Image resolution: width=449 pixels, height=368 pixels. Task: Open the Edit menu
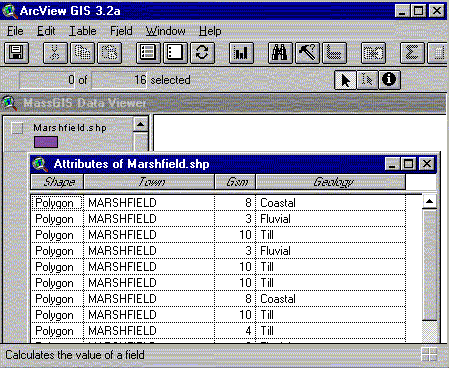click(x=46, y=31)
